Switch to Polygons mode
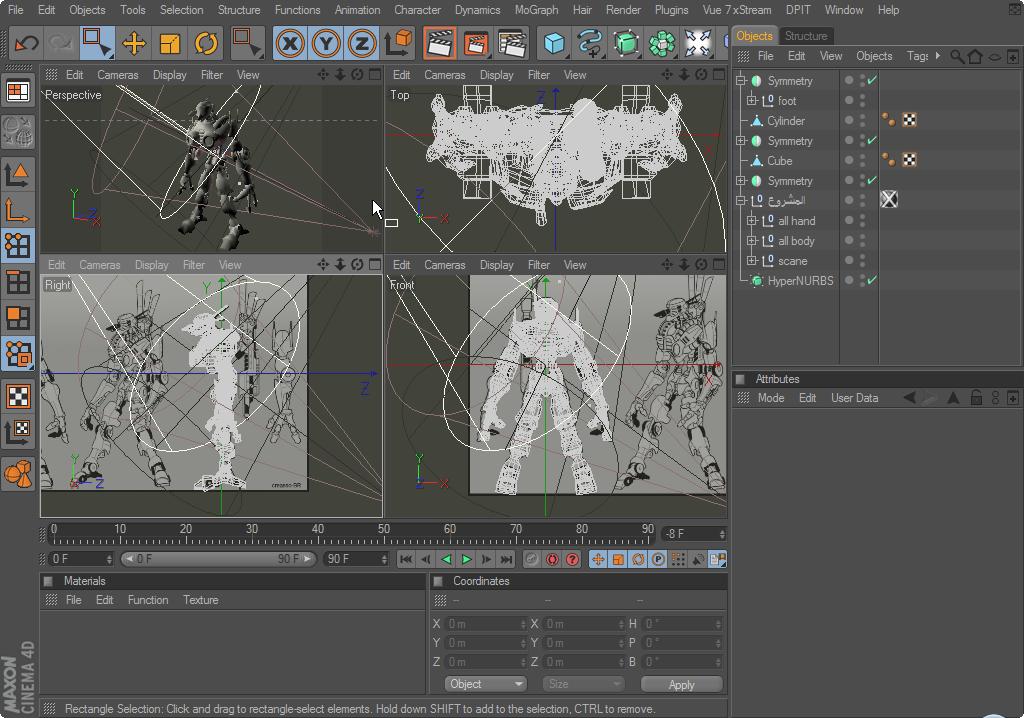 (x=18, y=318)
